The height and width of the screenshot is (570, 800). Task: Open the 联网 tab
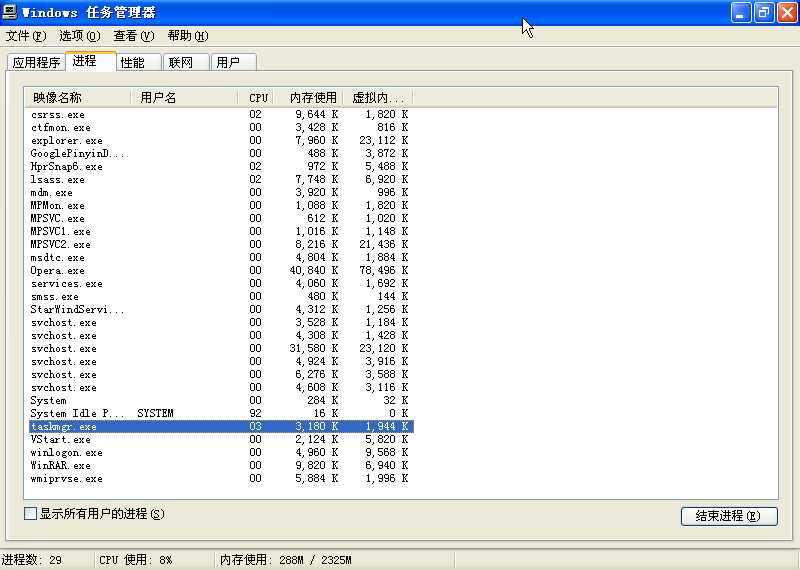(186, 62)
